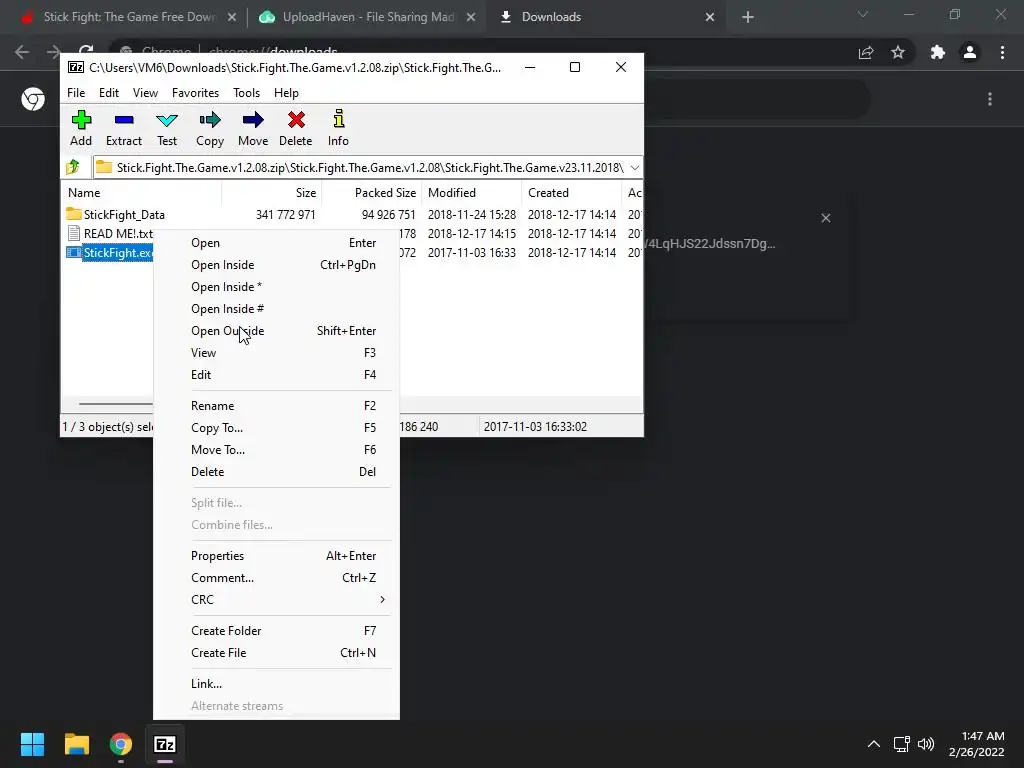Open the View menu in 7-Zip
Image resolution: width=1024 pixels, height=768 pixels.
tap(145, 93)
